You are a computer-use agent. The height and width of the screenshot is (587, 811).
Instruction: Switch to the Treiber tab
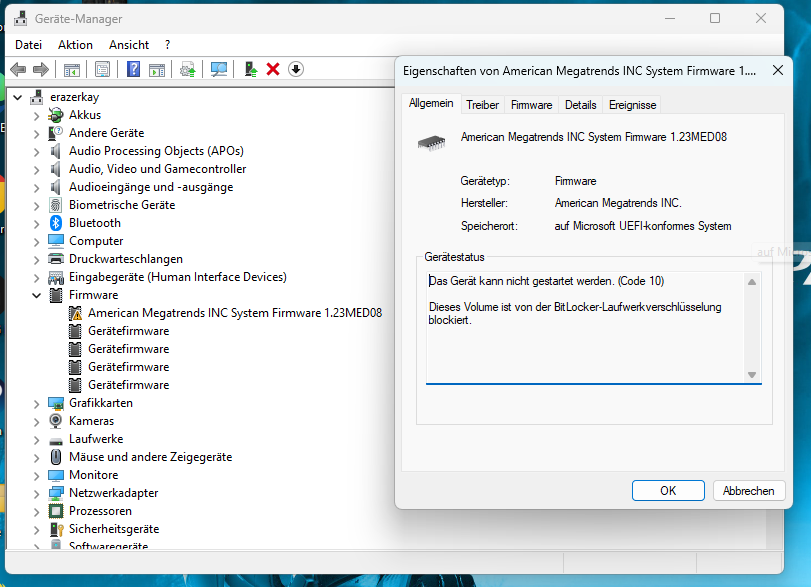(482, 105)
